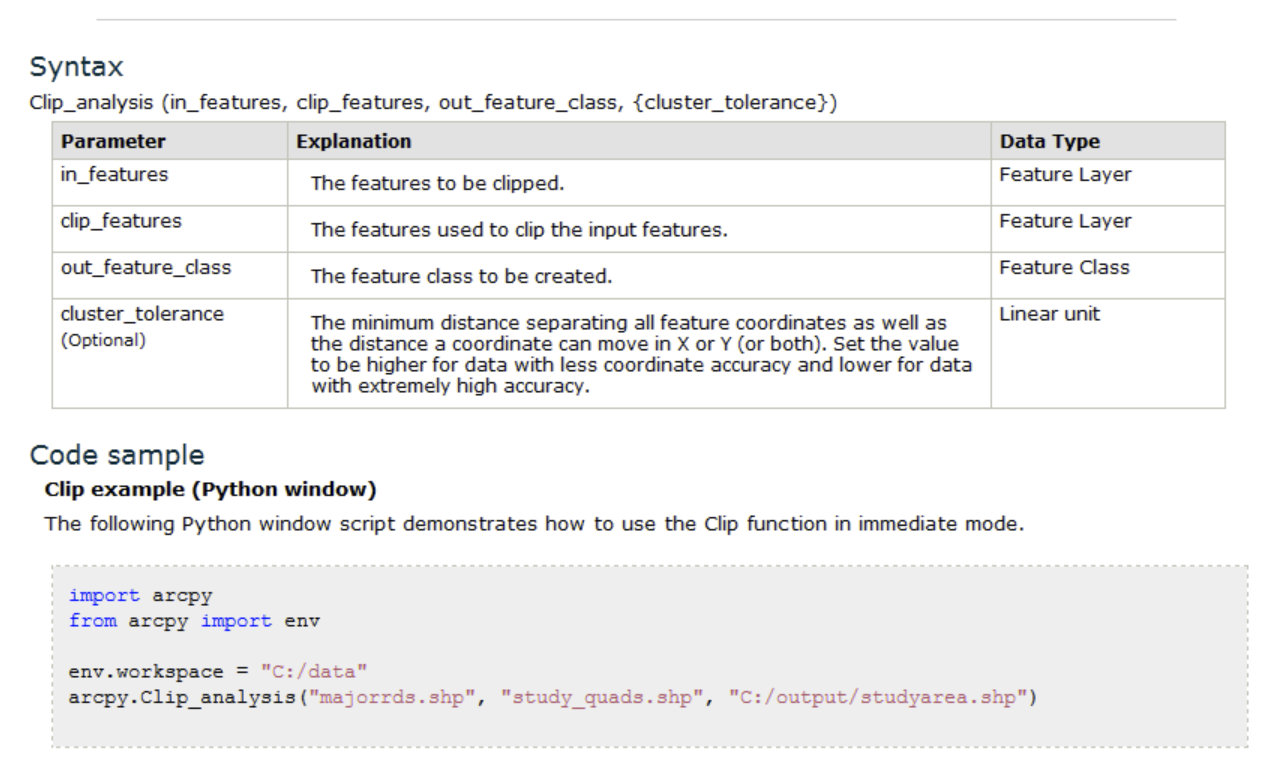
Task: Click the "majorrds.shp" string argument
Action: tap(392, 697)
